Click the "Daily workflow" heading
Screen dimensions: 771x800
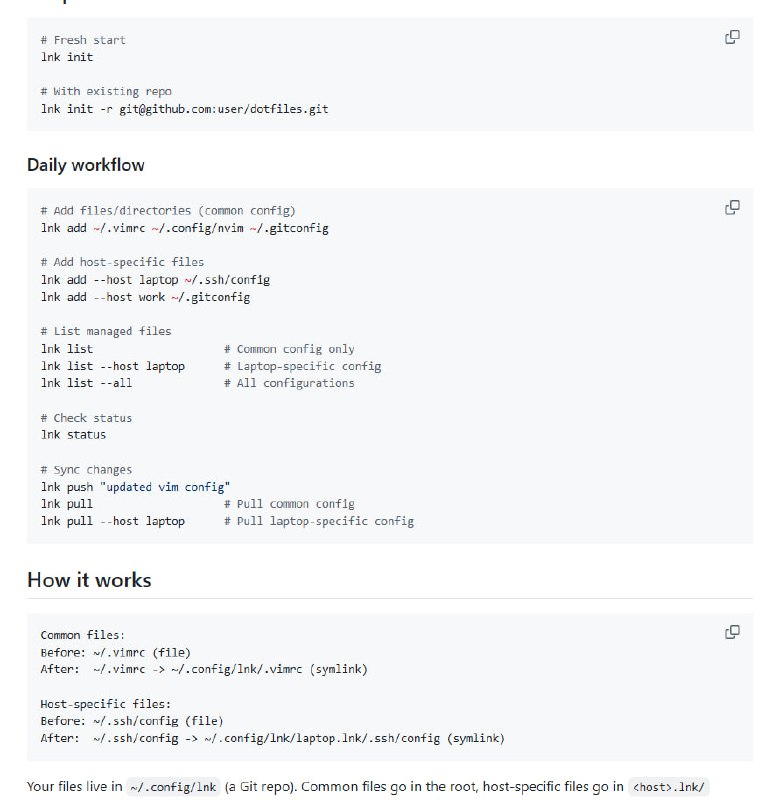coord(86,165)
